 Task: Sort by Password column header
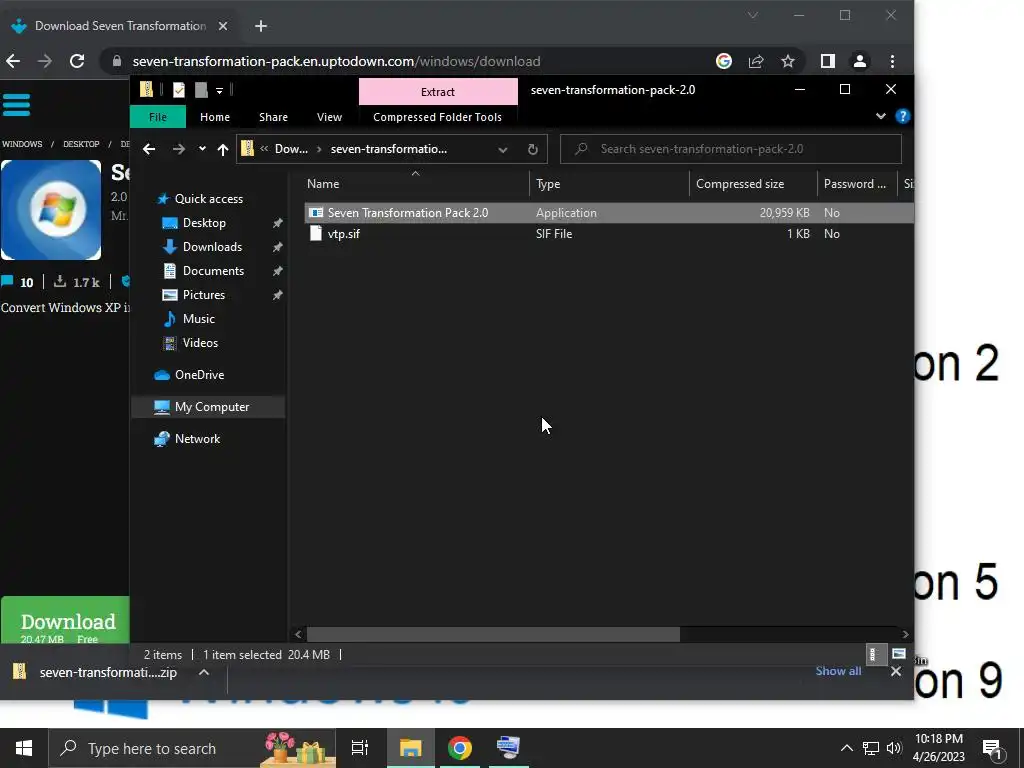[x=857, y=184]
